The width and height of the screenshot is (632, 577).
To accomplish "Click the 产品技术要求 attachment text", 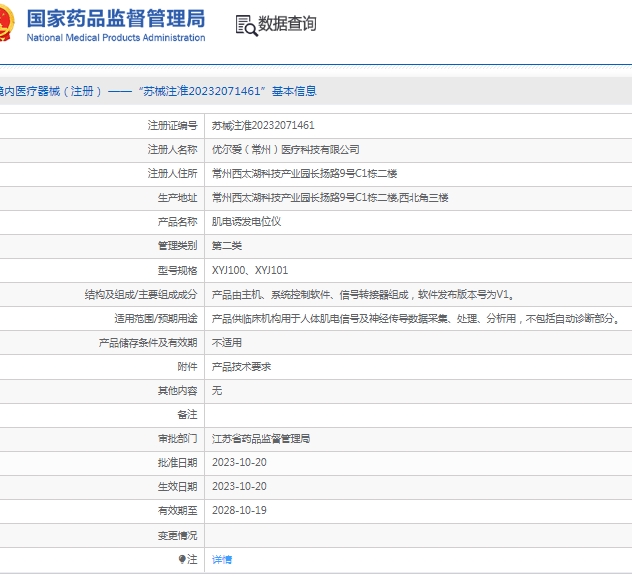I will (241, 367).
